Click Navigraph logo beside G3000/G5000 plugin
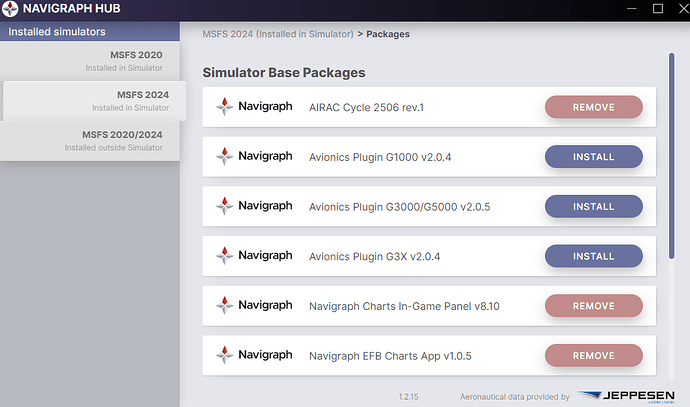Screen dimensions: 690x407 255,206
